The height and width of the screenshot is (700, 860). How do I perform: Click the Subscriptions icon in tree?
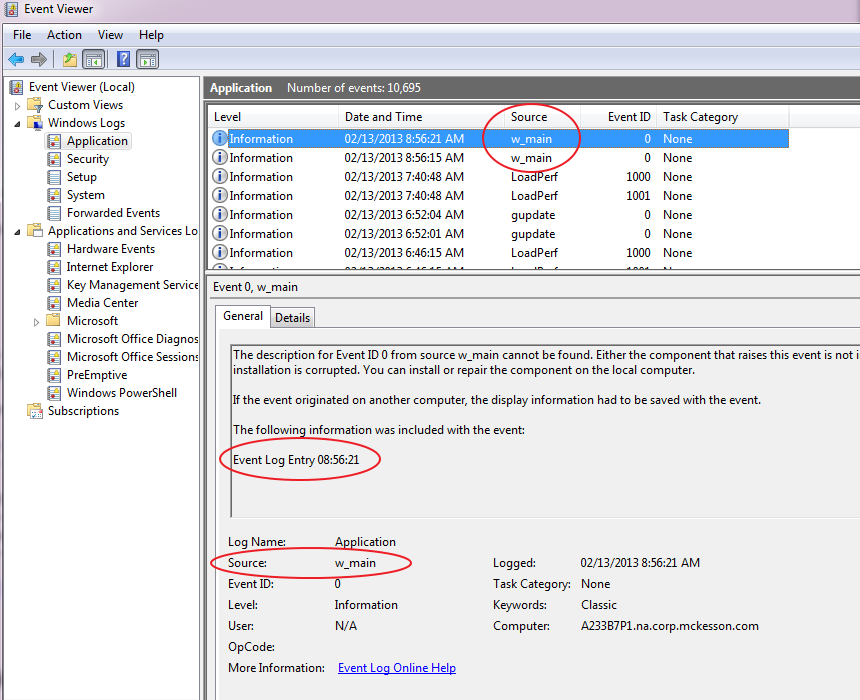tap(35, 411)
